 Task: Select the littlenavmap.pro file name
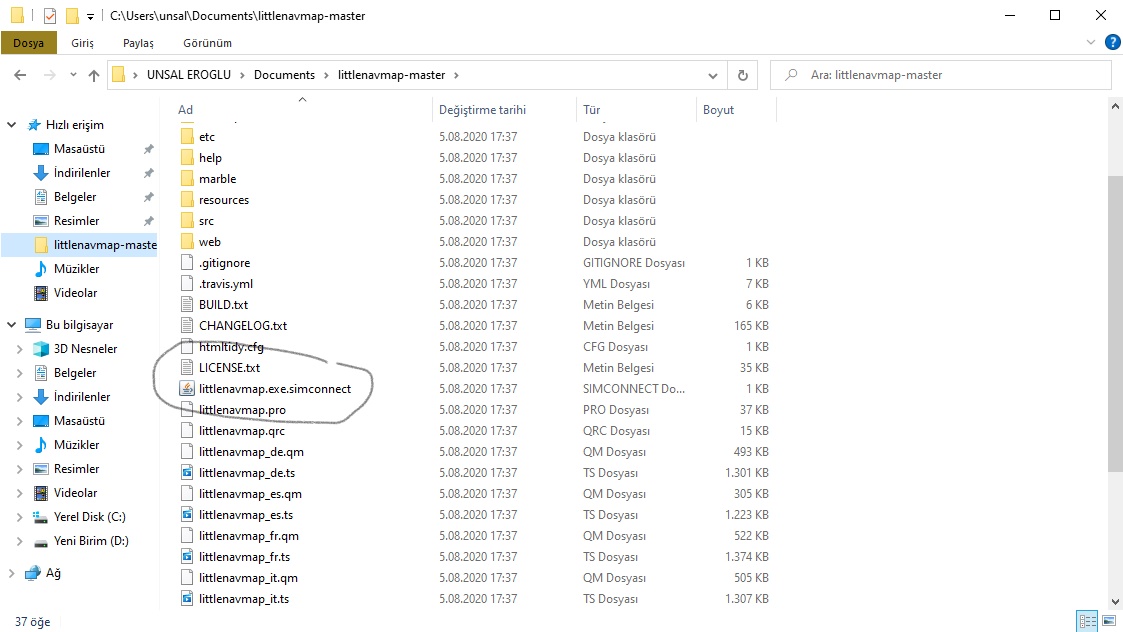[x=242, y=410]
